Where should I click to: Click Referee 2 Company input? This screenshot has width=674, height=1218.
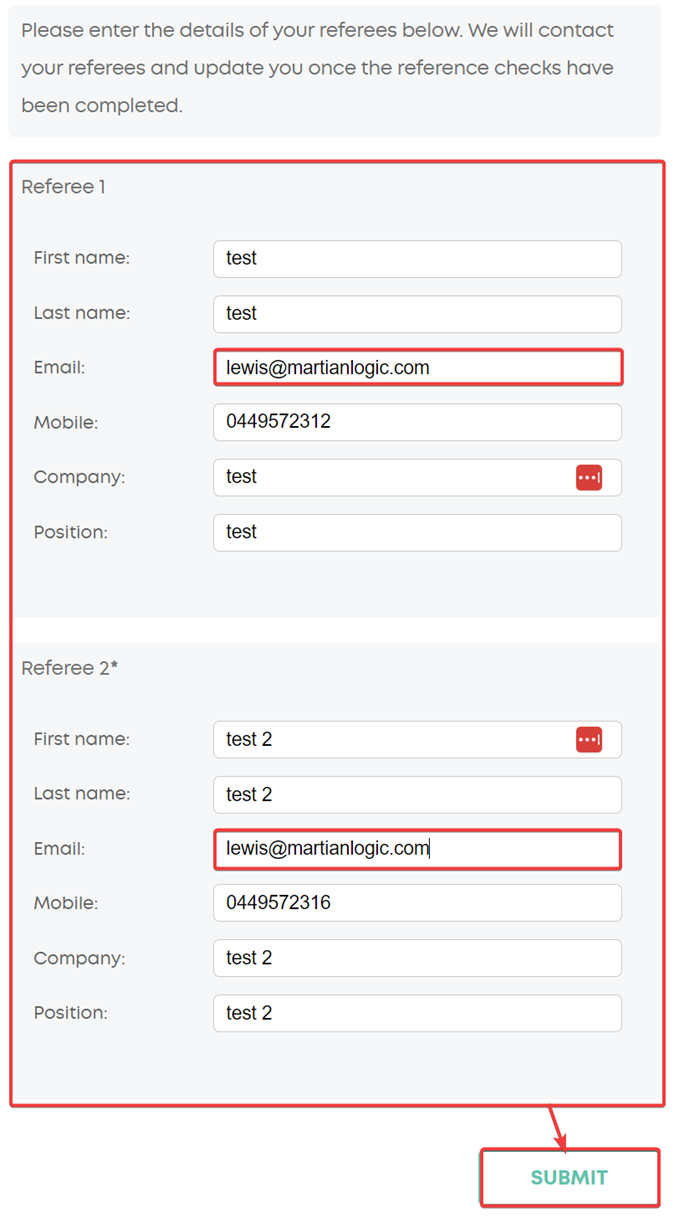point(417,958)
